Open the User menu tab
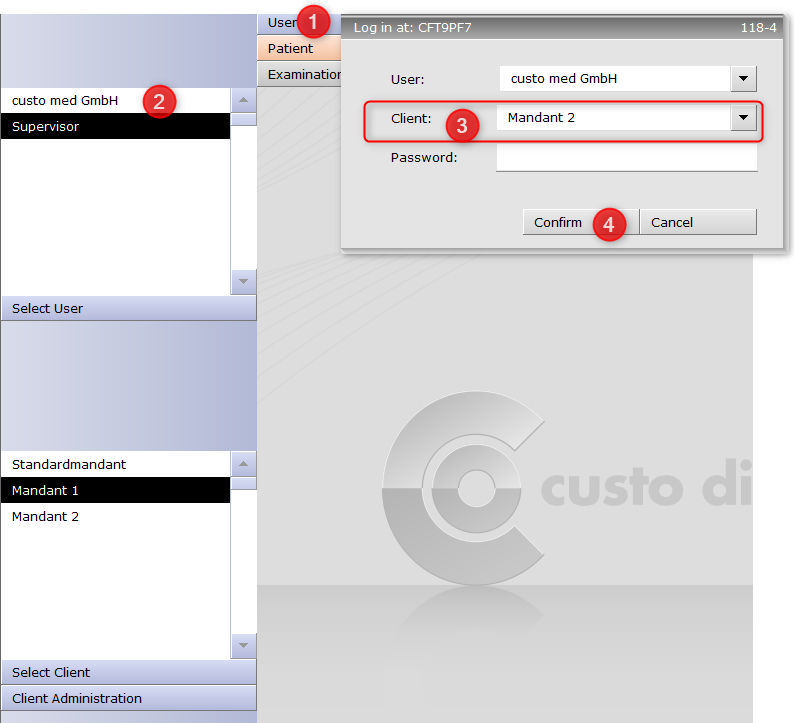794x723 pixels. pyautogui.click(x=299, y=23)
